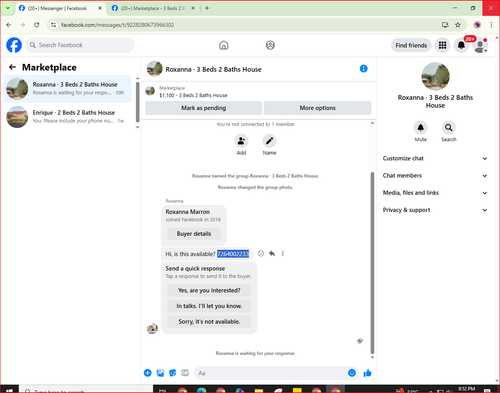Viewport: 500px width, 393px height.
Task: React to the 'Hi, is this available?' message
Action: pyautogui.click(x=261, y=254)
